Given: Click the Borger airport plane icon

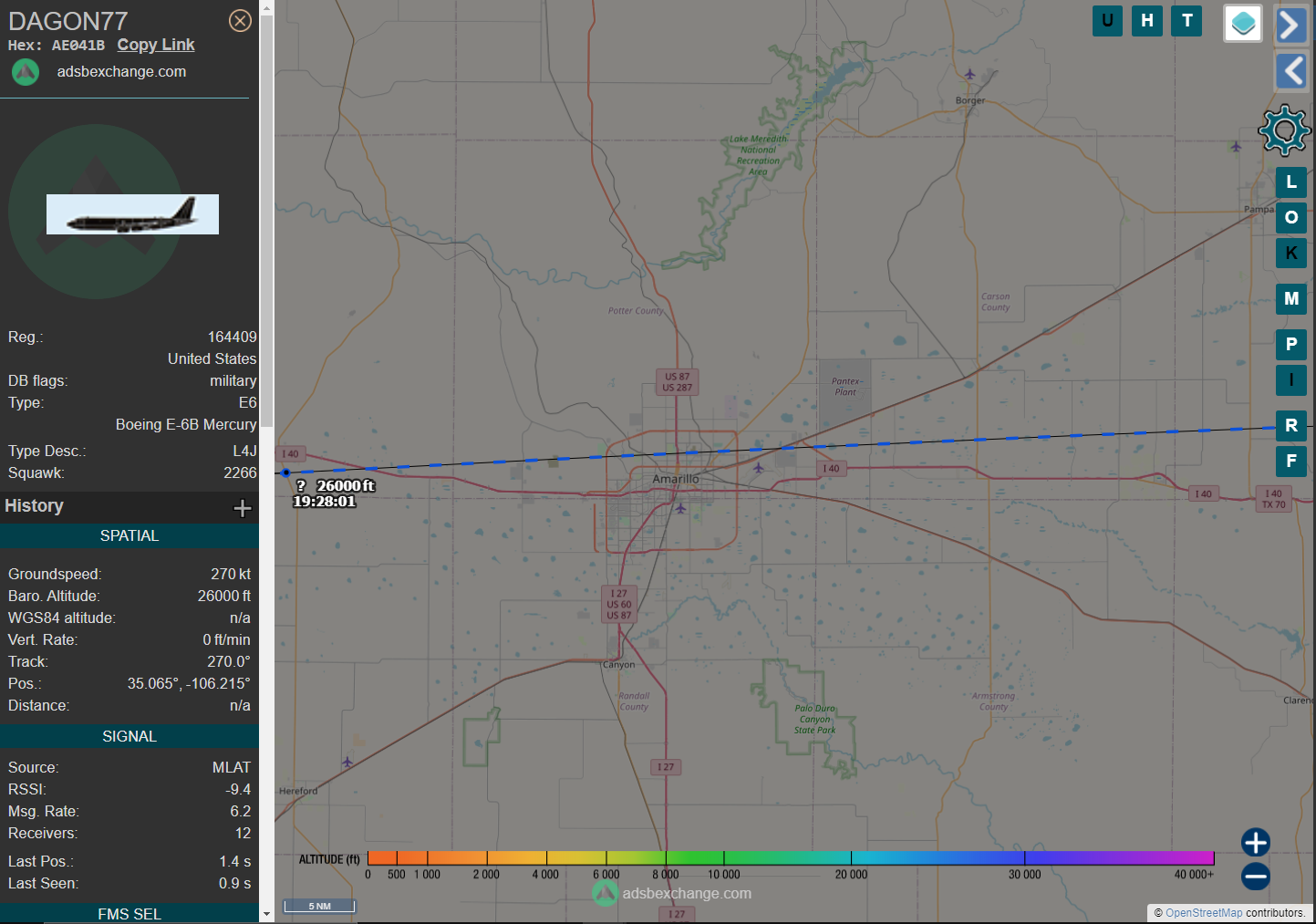Looking at the screenshot, I should pos(969,75).
